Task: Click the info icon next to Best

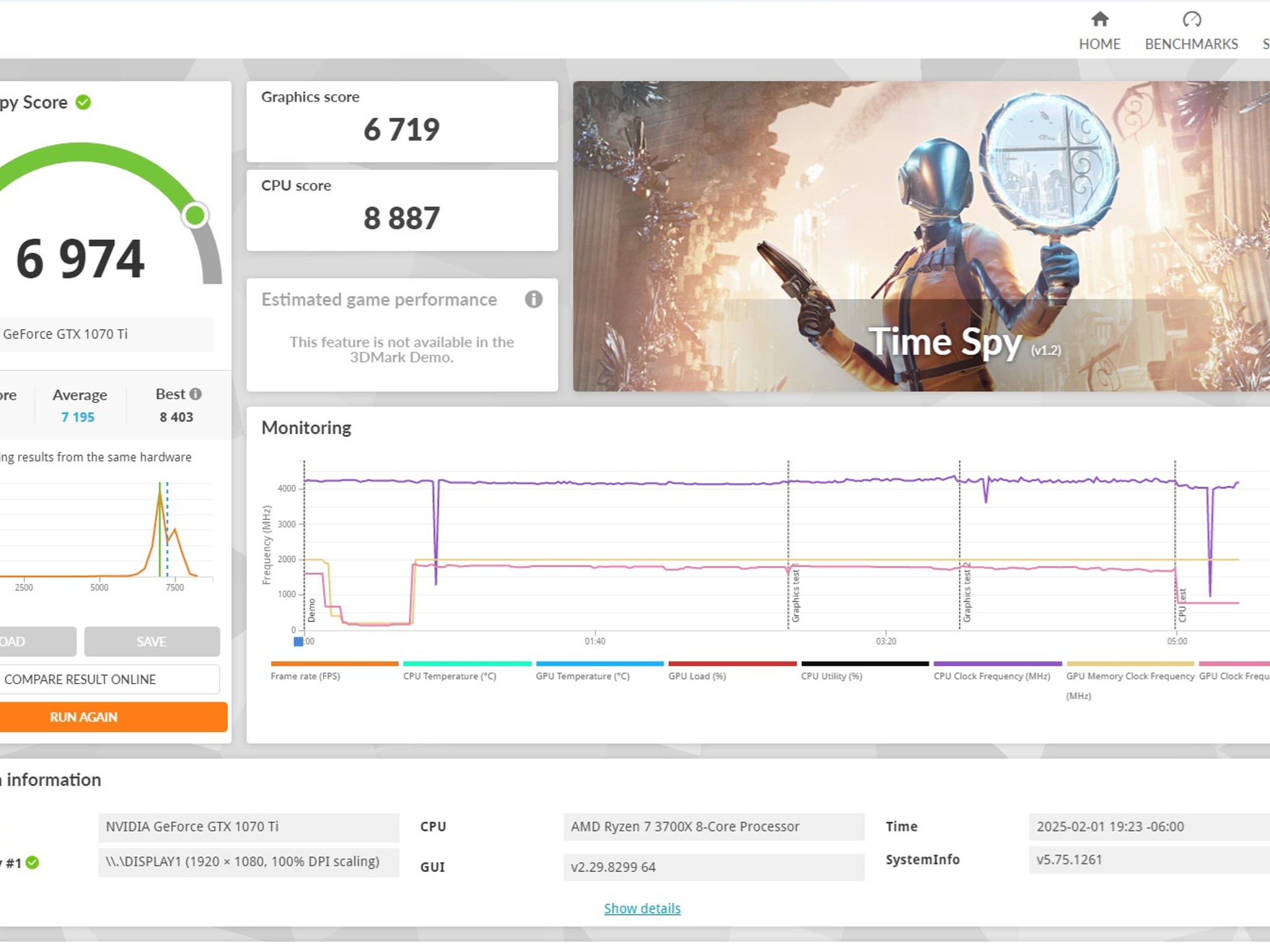Action: click(x=195, y=394)
